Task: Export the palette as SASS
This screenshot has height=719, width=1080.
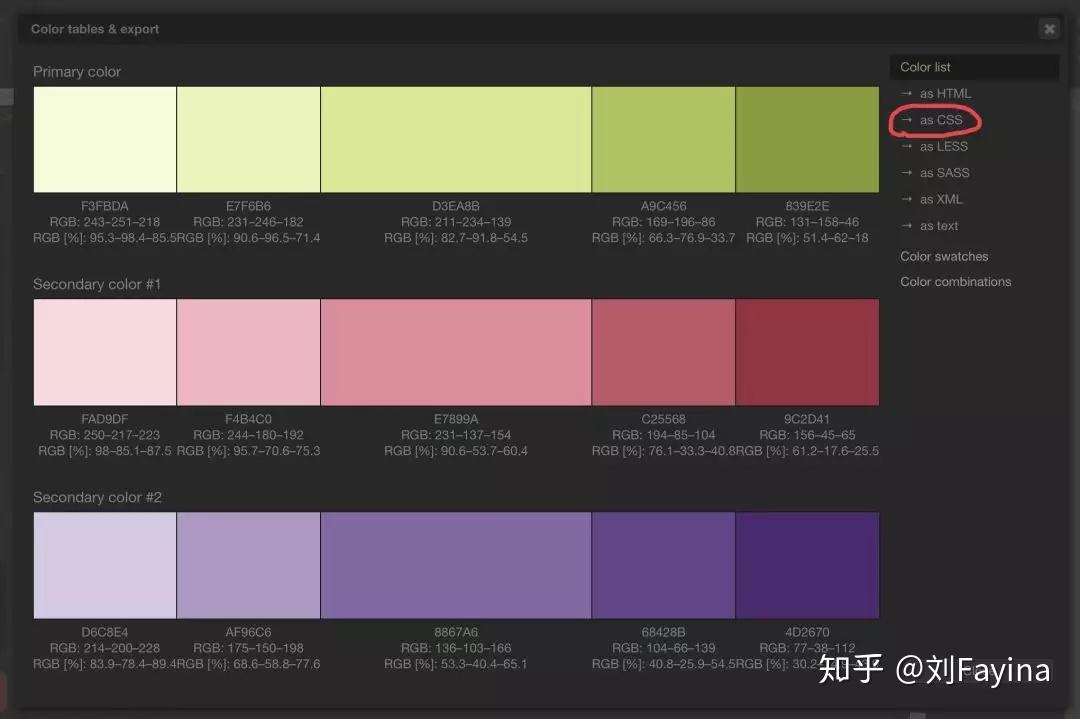Action: (943, 172)
